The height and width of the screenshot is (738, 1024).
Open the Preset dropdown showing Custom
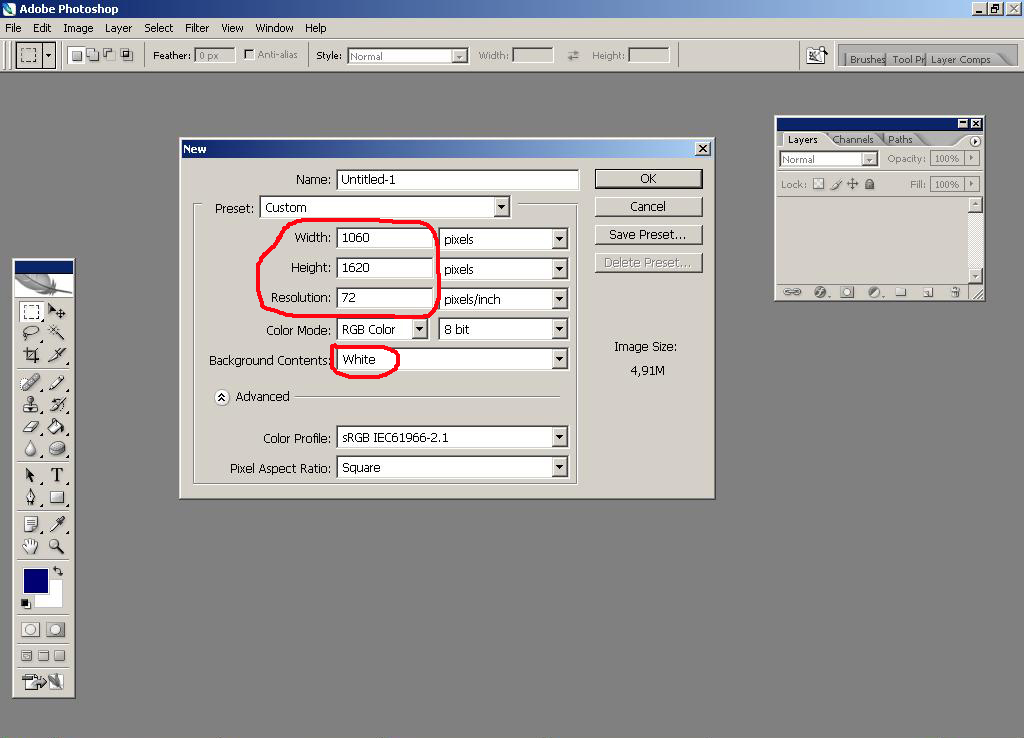(385, 208)
